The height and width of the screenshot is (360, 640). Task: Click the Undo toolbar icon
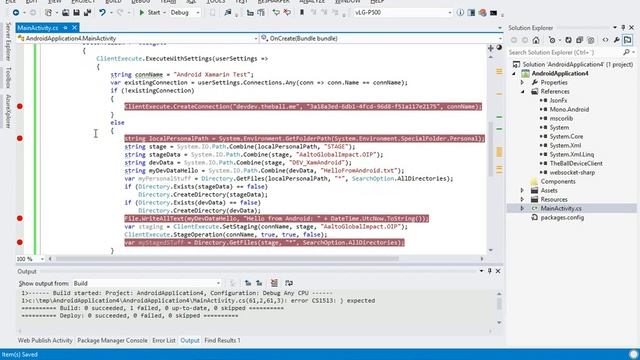pos(102,13)
